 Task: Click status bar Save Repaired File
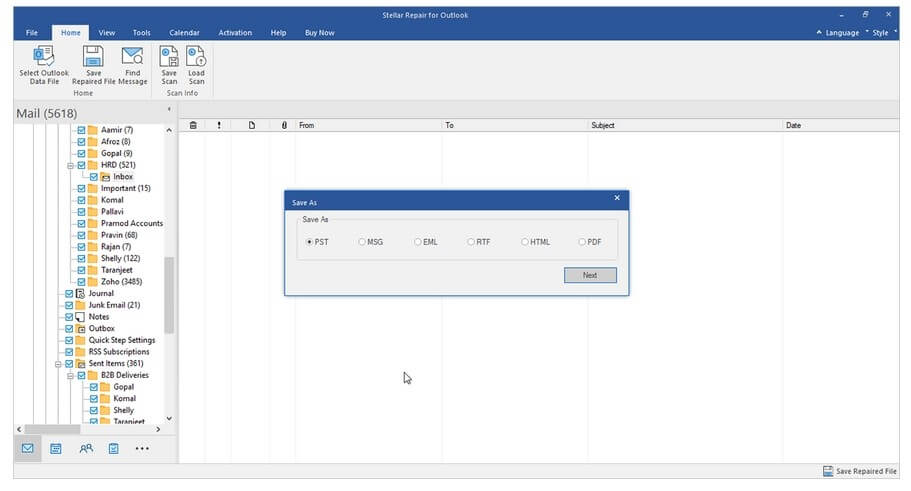pos(860,471)
